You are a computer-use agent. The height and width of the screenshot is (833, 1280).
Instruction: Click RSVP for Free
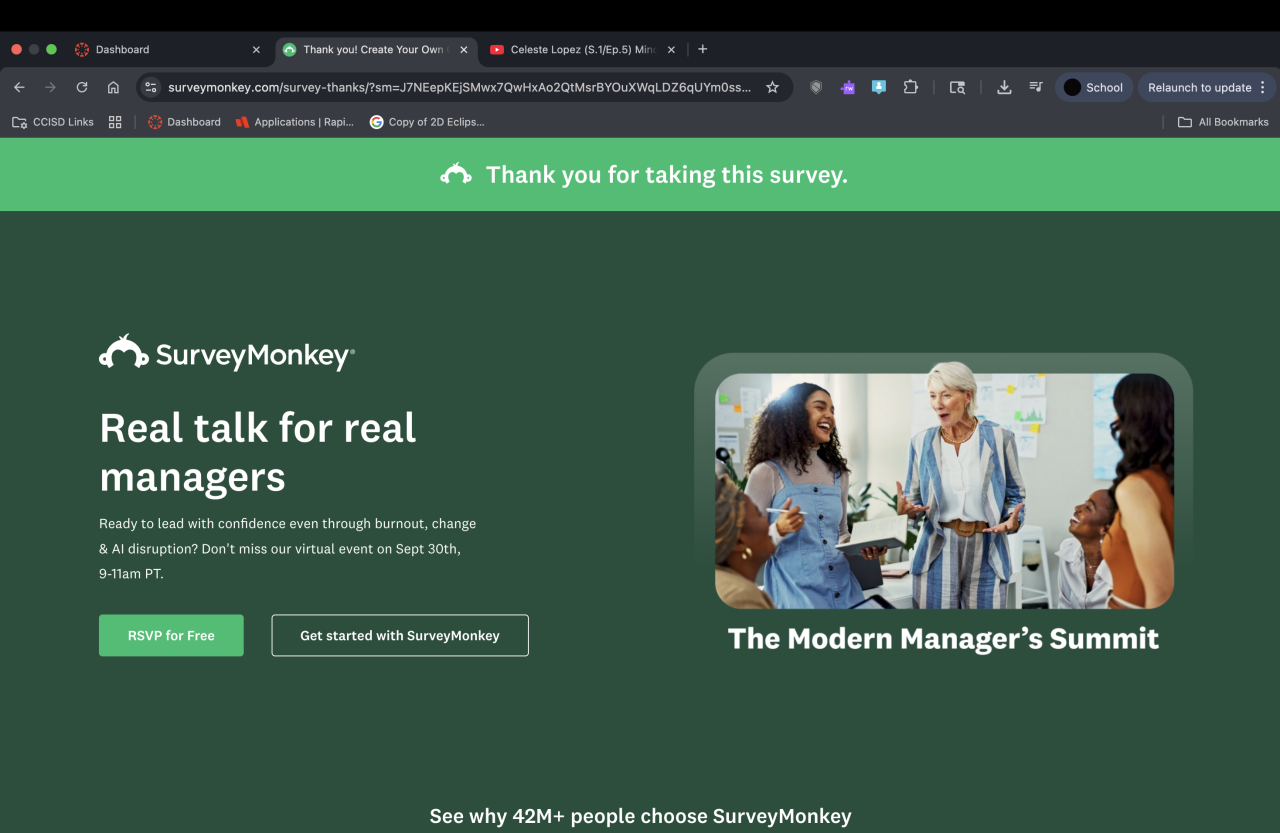[x=171, y=635]
